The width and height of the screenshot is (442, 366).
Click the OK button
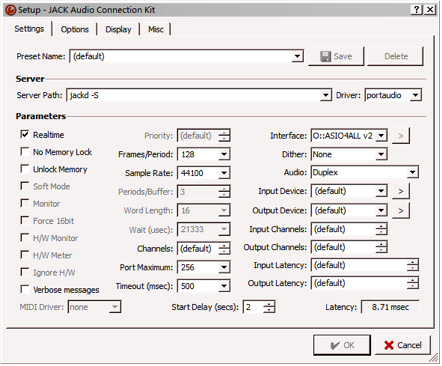click(342, 345)
